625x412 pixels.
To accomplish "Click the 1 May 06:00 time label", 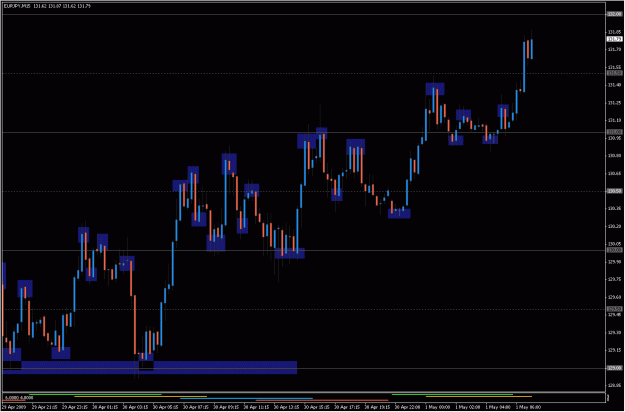I will 531,407.
